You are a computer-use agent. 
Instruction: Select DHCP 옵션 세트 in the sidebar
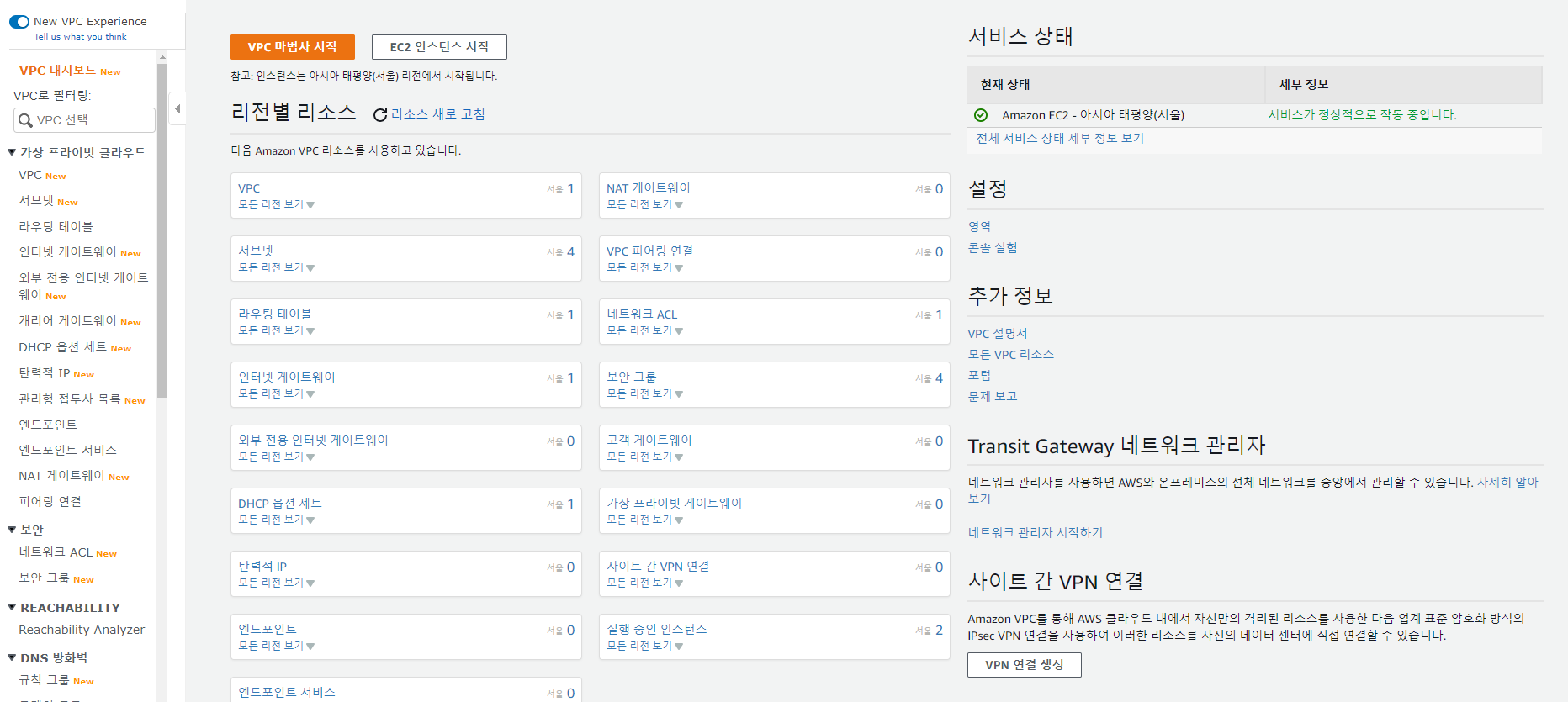(63, 347)
